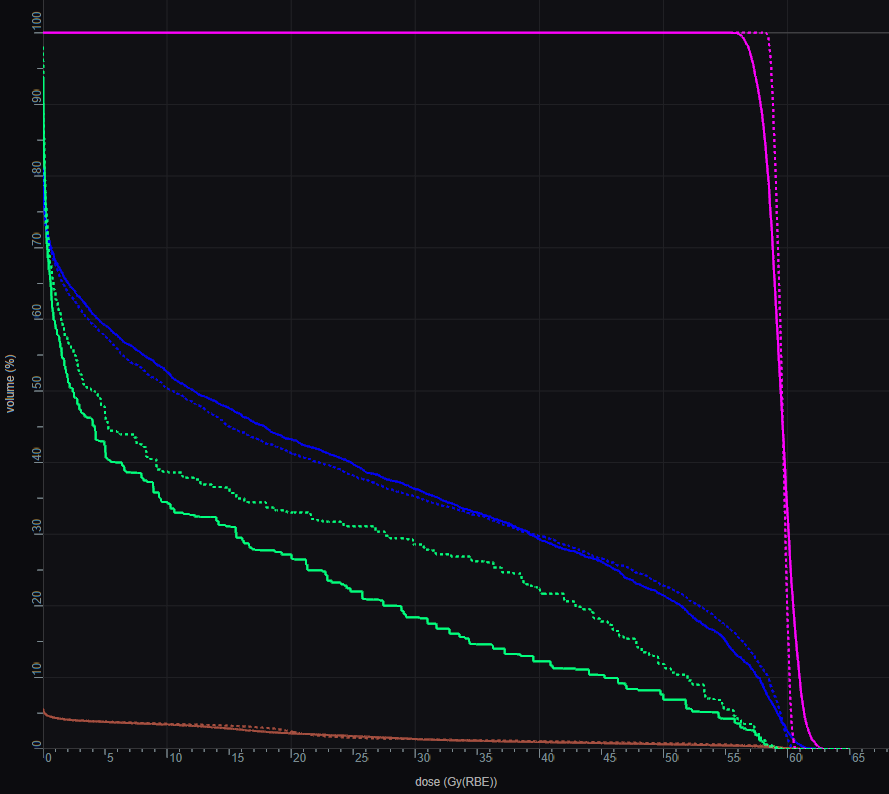Click the 'volume (%)' y-axis title
The image size is (889, 794).
pyautogui.click(x=11, y=383)
